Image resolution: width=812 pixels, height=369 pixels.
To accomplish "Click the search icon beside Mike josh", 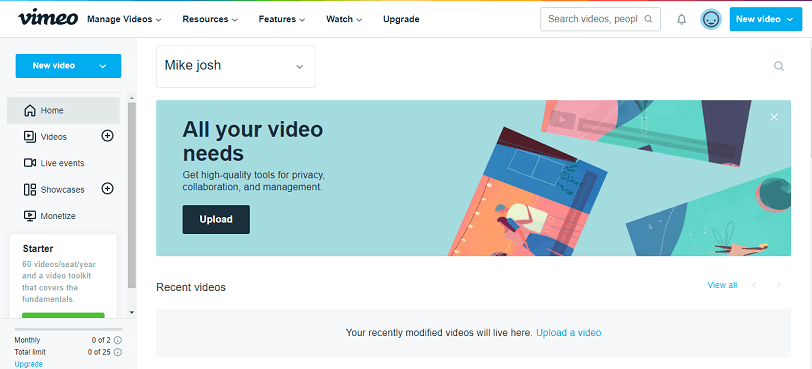I will [x=778, y=66].
